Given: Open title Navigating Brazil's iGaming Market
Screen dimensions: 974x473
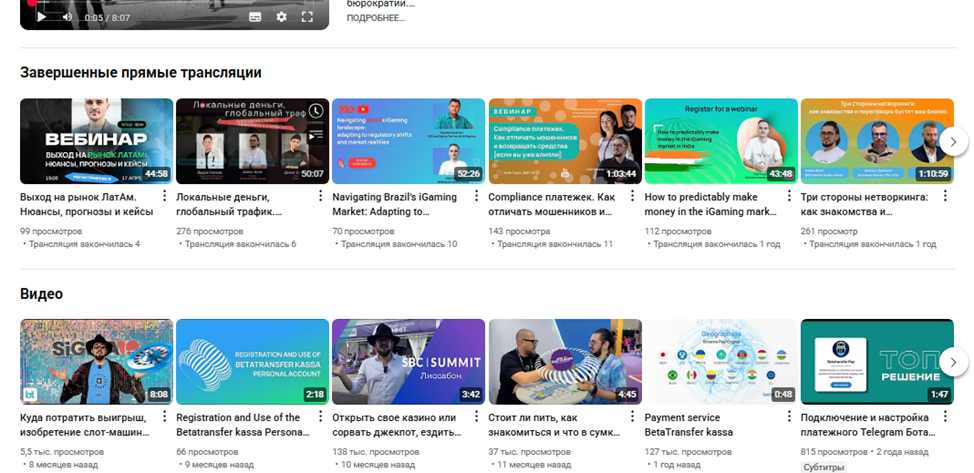Looking at the screenshot, I should [x=394, y=204].
